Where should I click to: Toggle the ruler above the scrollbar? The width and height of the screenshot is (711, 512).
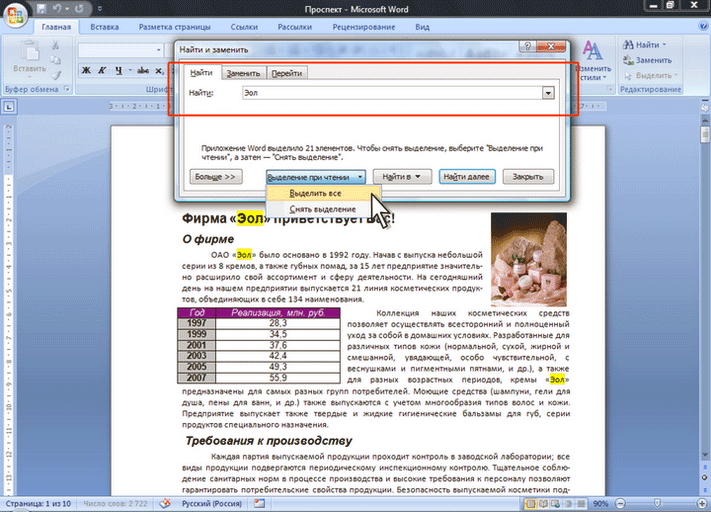705,107
